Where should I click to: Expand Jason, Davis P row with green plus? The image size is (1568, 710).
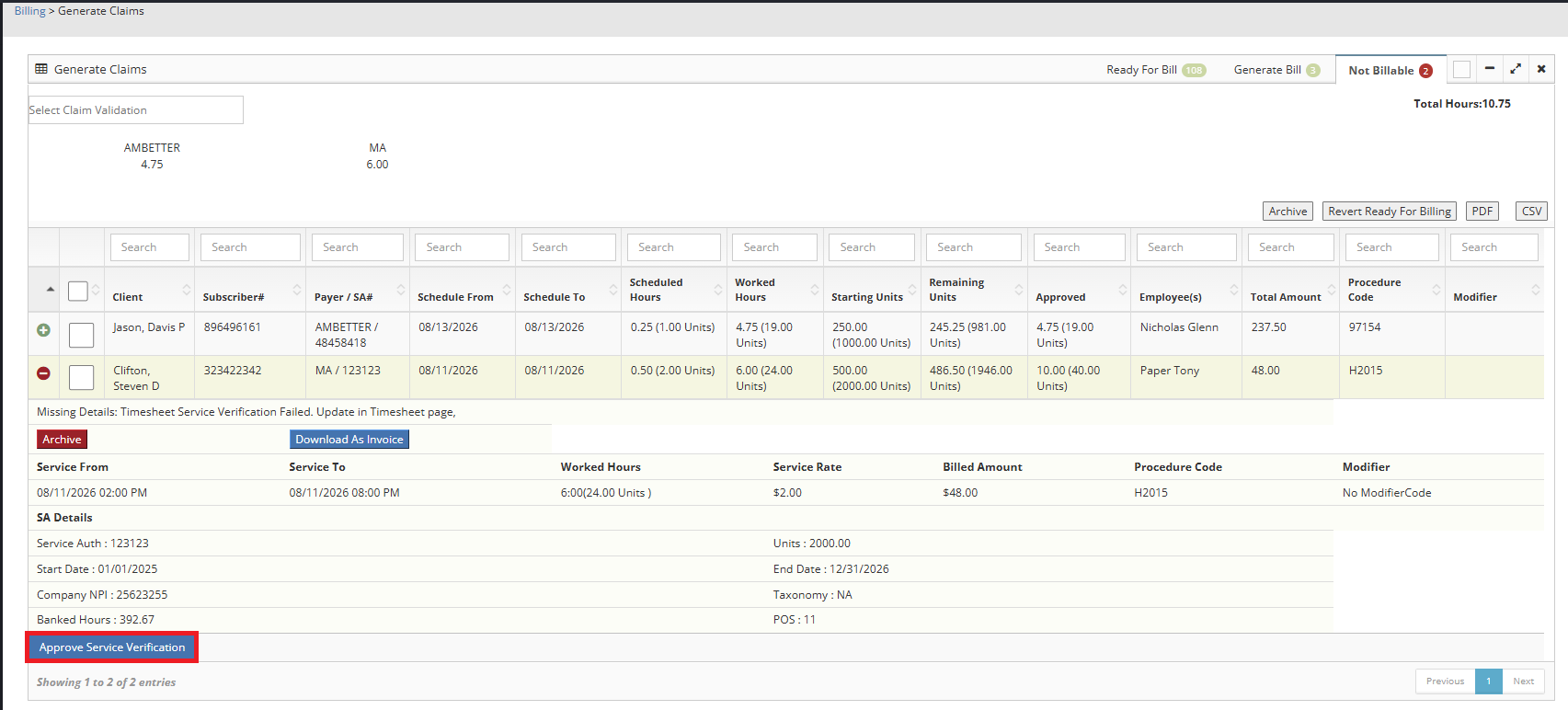43,330
